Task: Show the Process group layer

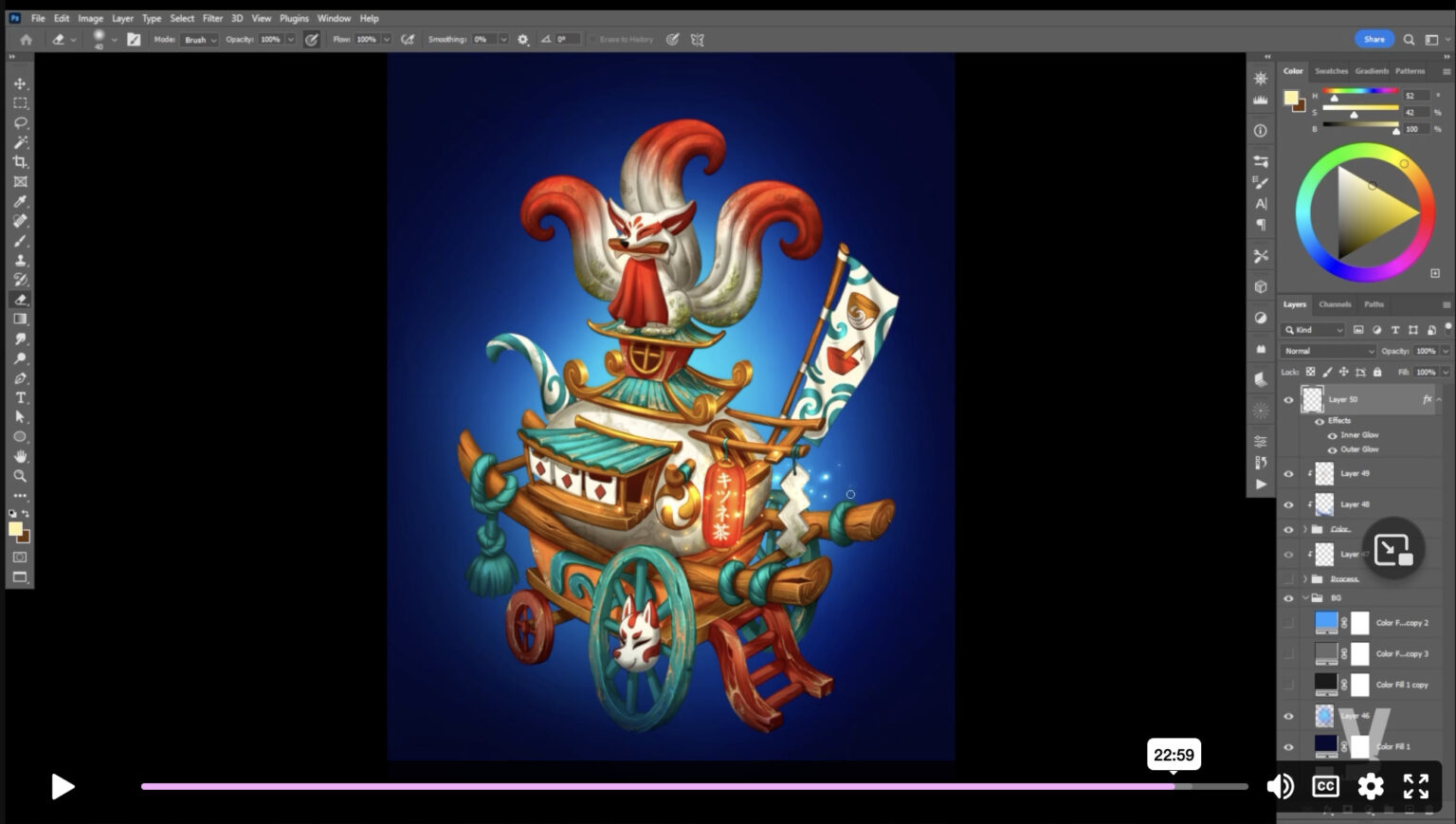Action: pos(1288,578)
